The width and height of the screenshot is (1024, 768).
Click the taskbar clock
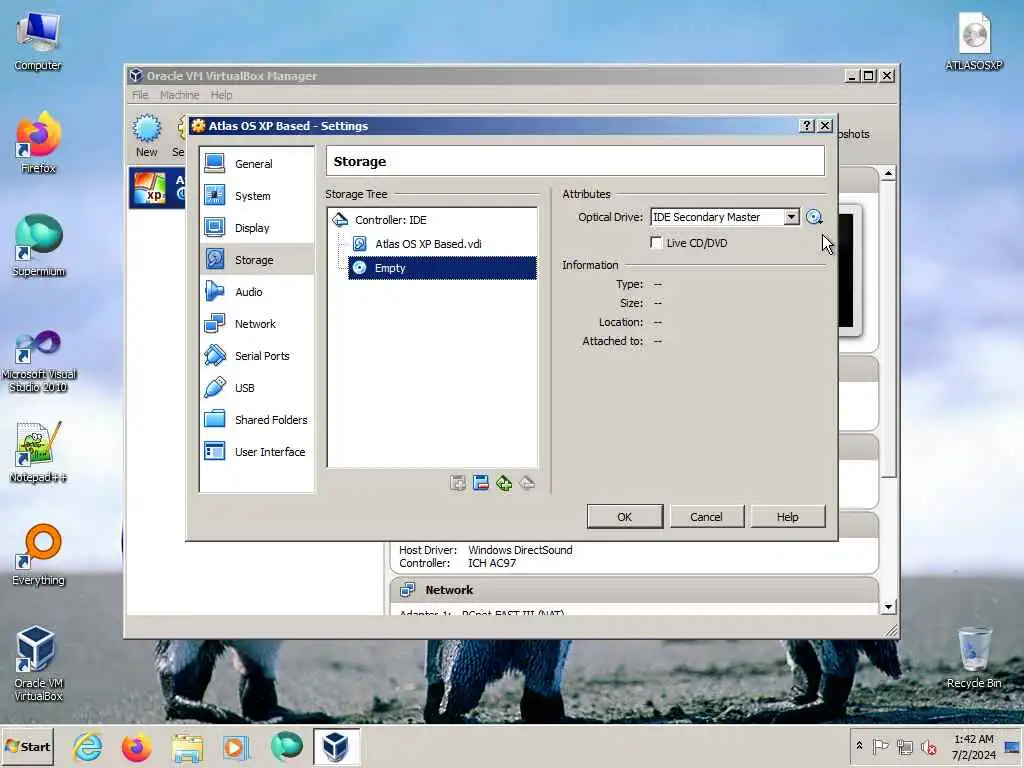(974, 747)
